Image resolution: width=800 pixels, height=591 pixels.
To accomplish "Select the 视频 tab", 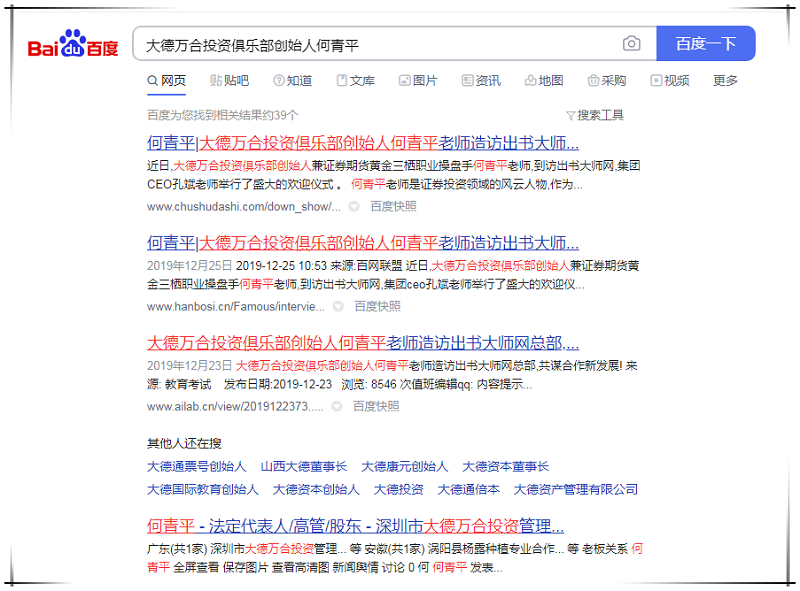I will [669, 81].
